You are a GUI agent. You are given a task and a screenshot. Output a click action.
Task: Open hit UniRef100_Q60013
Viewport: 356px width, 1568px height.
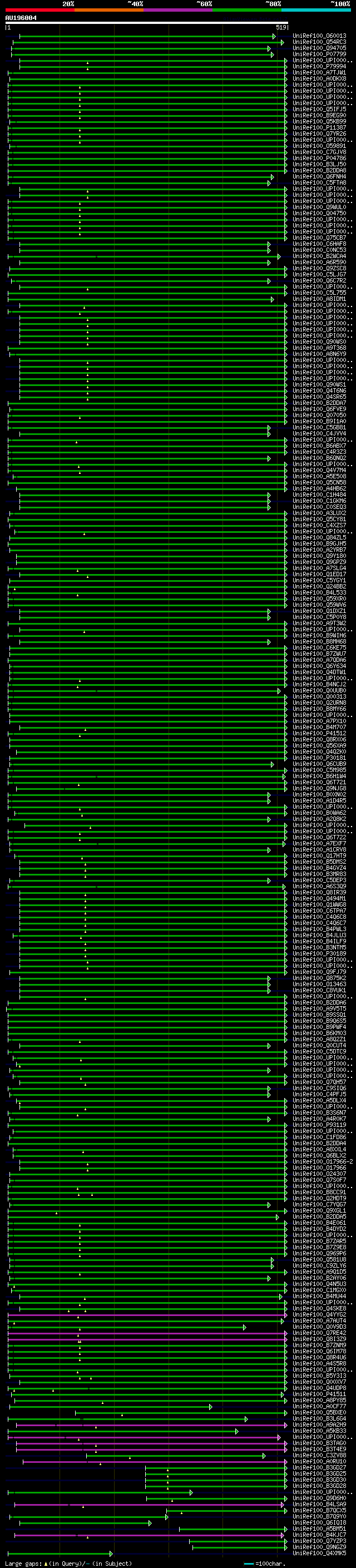319,36
